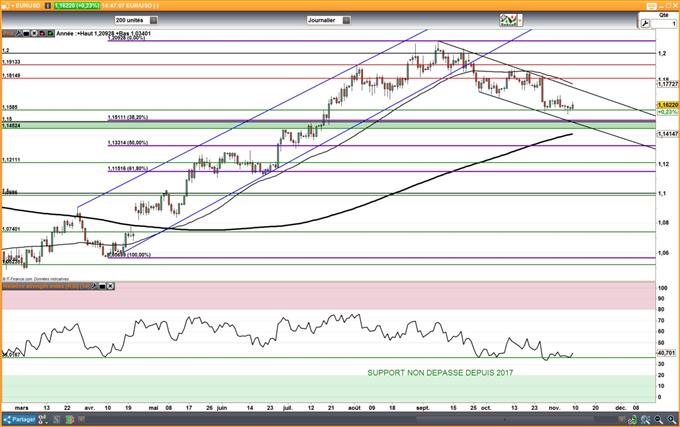Image resolution: width=680 pixels, height=427 pixels.
Task: Click the 1,14147 moving average value tag
Action: point(668,134)
